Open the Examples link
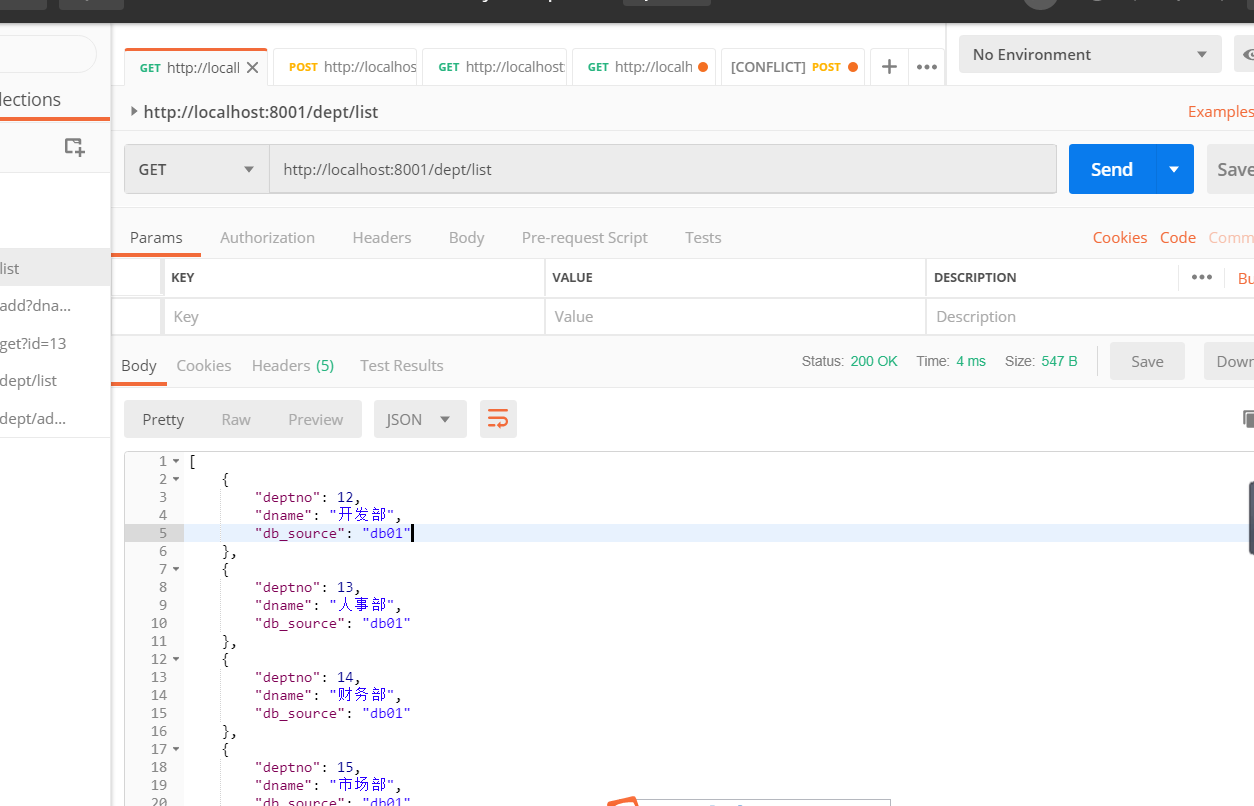The image size is (1254, 806). (1220, 111)
